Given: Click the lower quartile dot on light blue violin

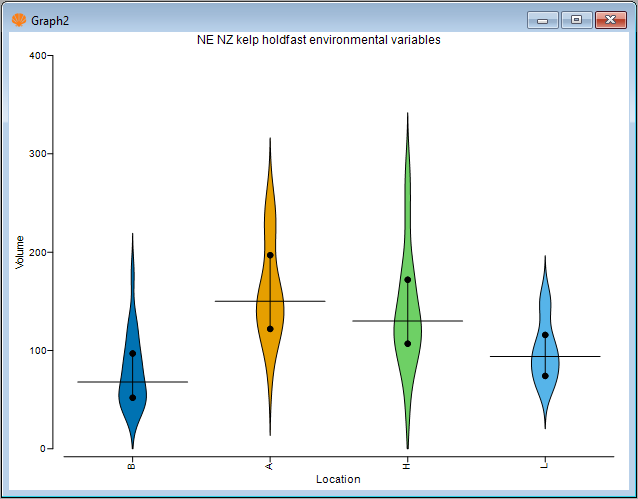Looking at the screenshot, I should click(x=545, y=376).
